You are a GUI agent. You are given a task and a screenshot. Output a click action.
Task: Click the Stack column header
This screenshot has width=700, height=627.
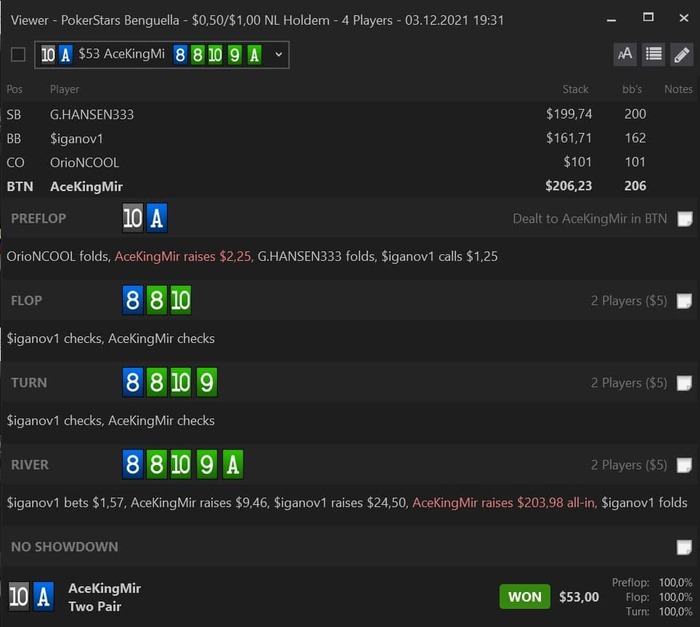click(x=575, y=89)
